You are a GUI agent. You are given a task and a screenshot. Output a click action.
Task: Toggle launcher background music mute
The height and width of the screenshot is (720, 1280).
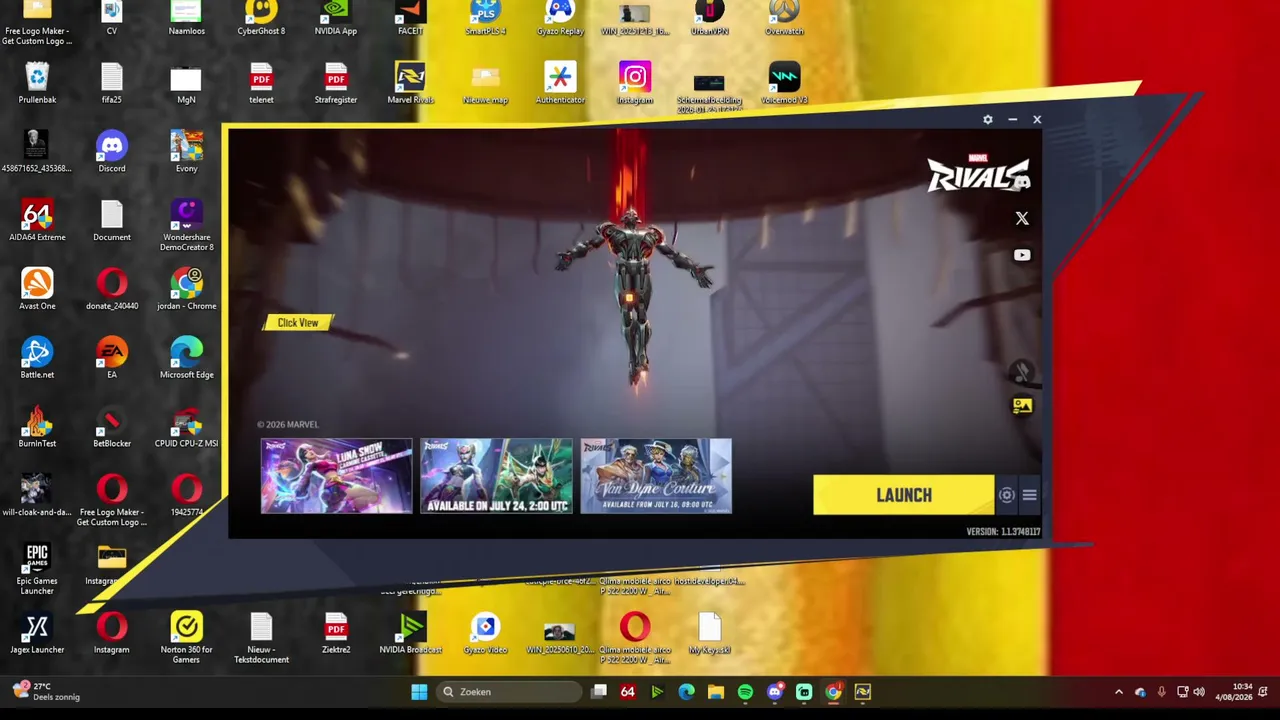tap(1021, 372)
